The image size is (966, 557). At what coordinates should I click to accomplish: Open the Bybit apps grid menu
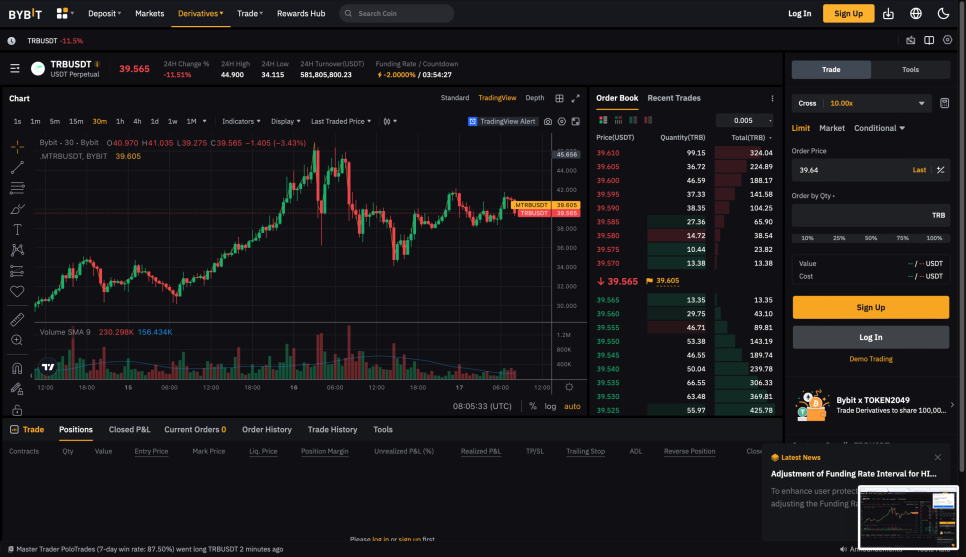pos(65,13)
